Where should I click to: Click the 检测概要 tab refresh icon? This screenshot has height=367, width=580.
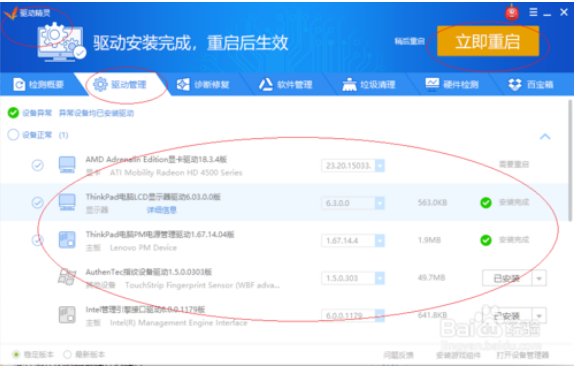tap(19, 85)
